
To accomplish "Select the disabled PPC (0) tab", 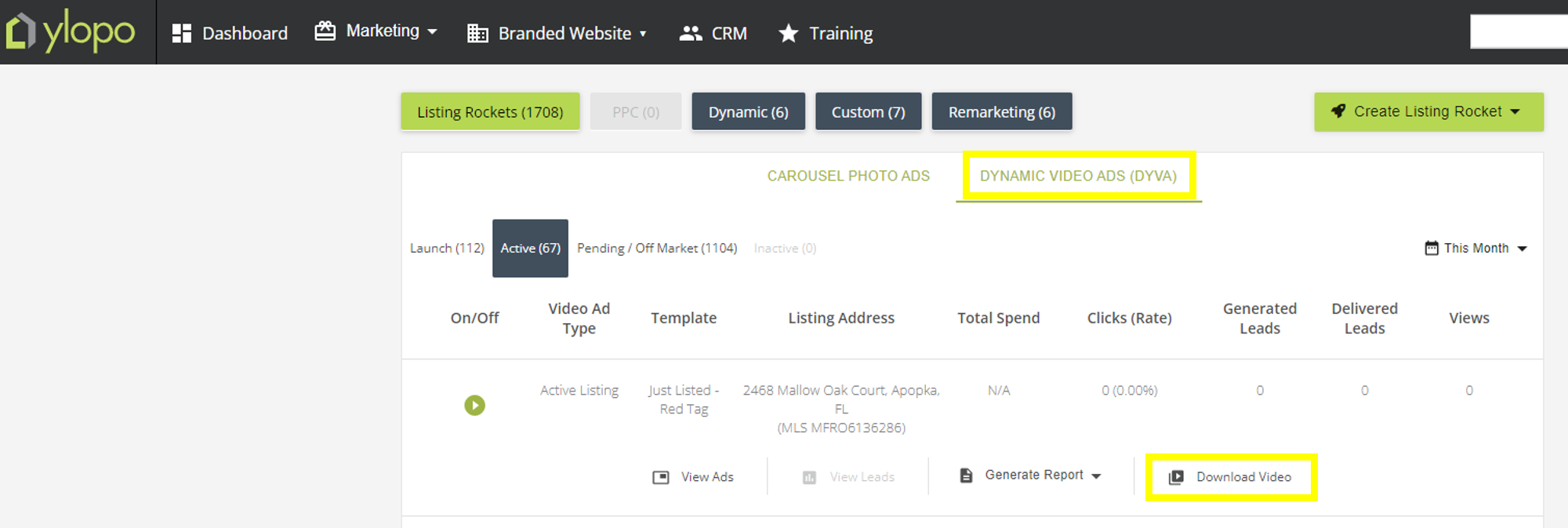I will pos(636,111).
